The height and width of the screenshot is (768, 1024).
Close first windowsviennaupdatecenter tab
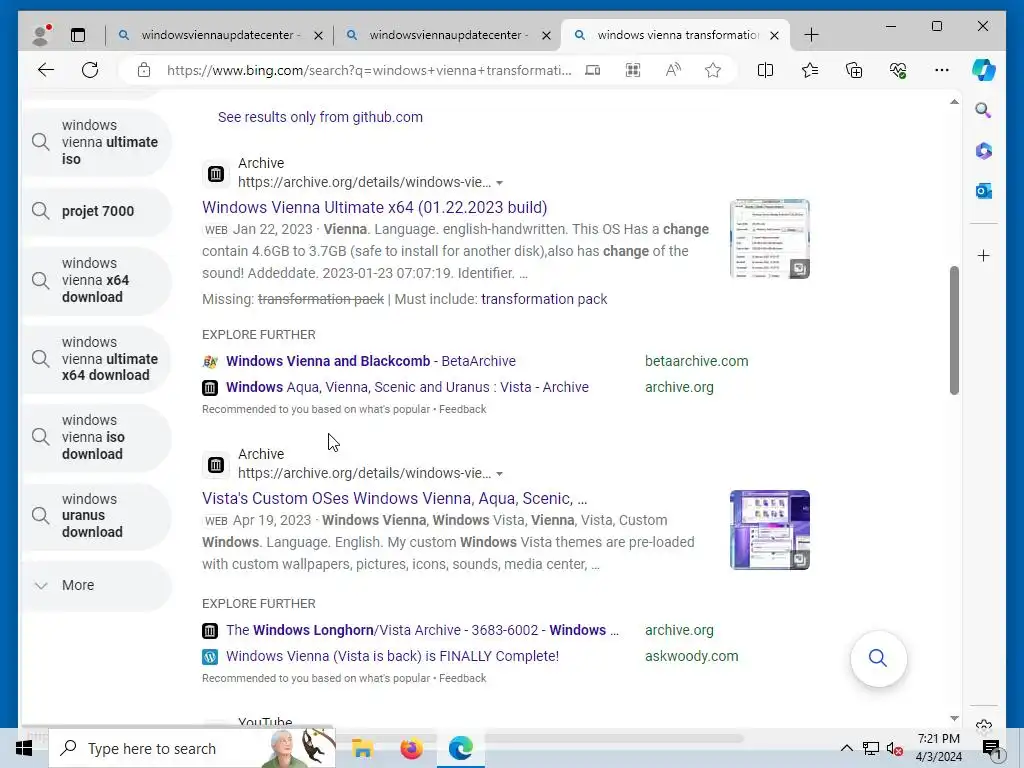[318, 35]
